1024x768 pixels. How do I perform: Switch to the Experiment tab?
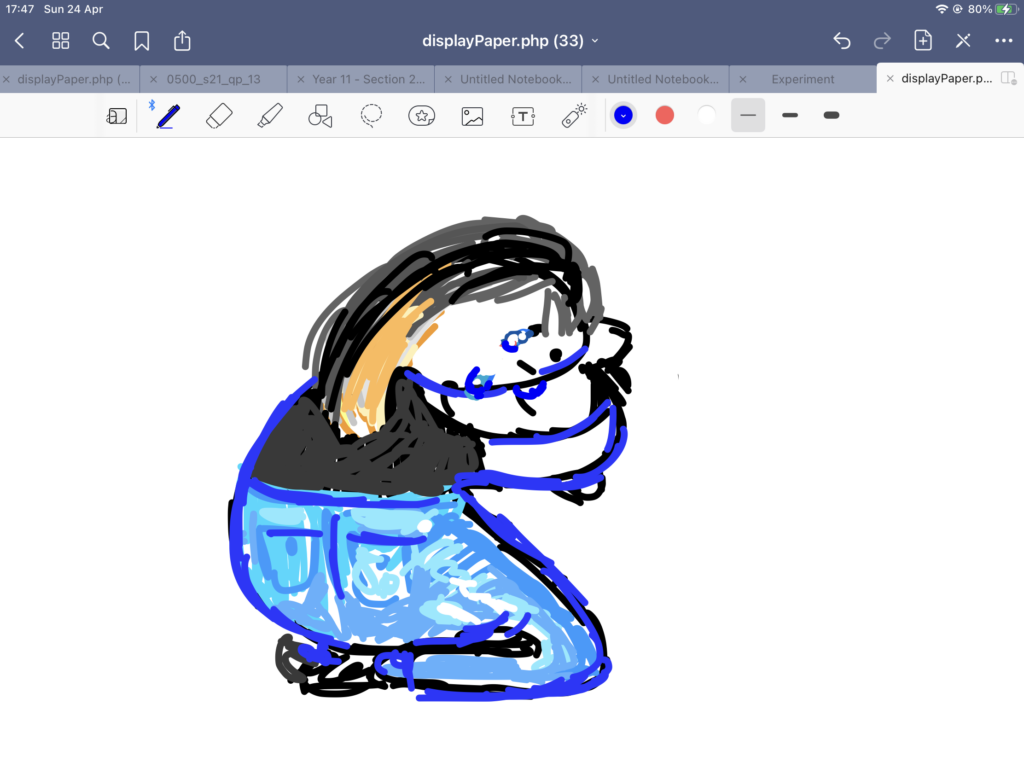click(802, 79)
